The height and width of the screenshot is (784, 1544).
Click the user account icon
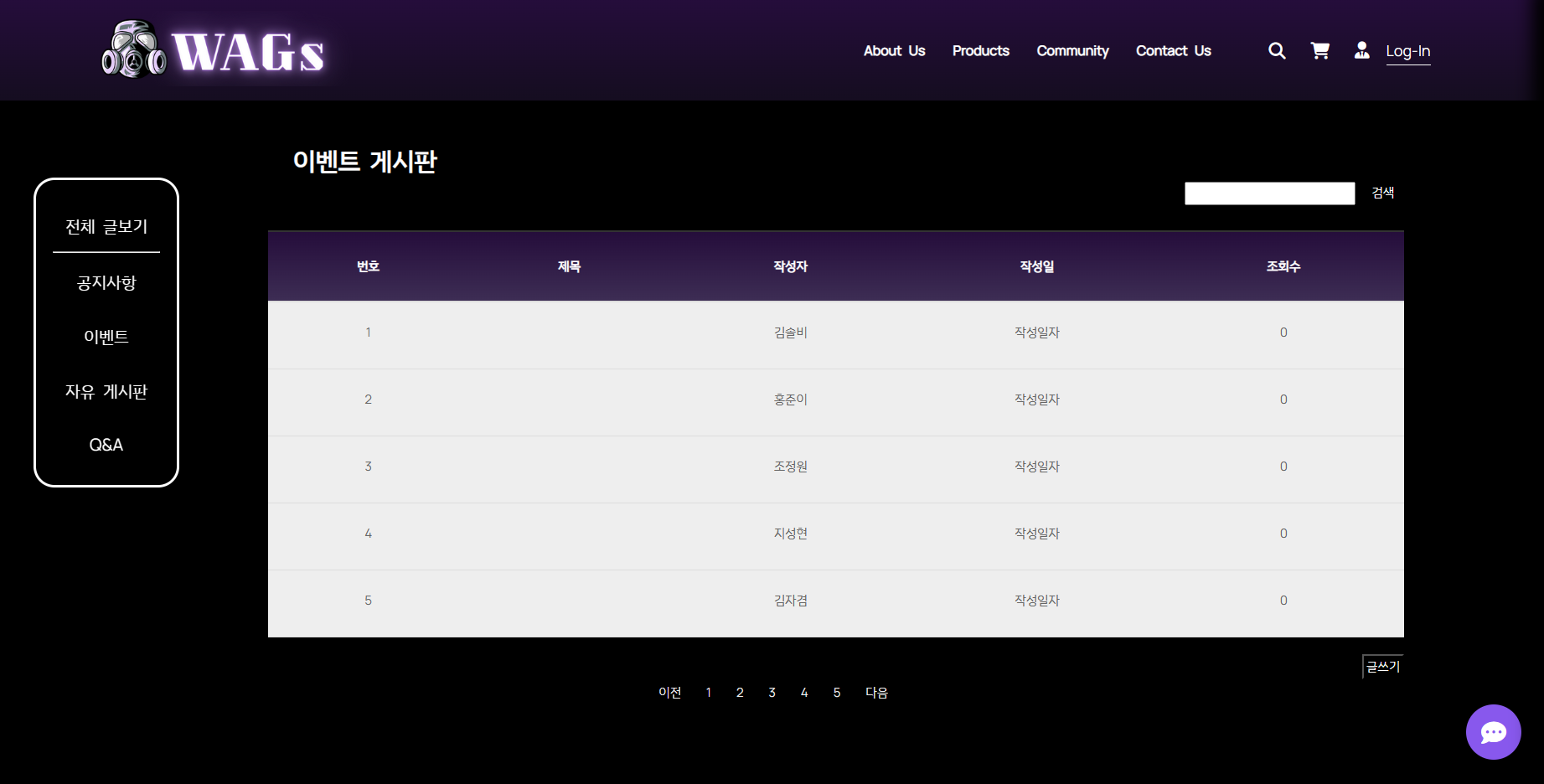point(1361,50)
